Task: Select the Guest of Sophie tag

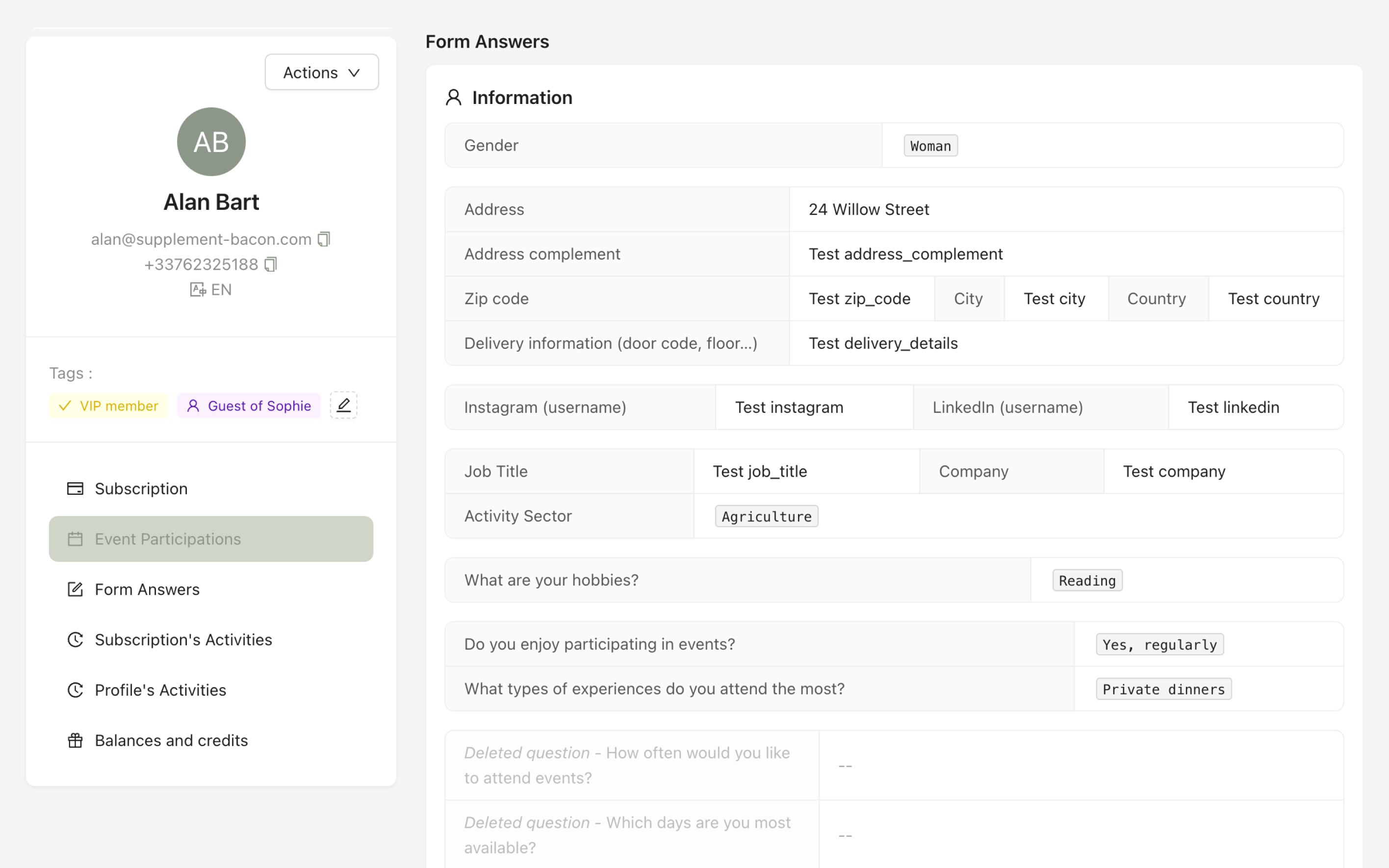Action: [x=249, y=406]
